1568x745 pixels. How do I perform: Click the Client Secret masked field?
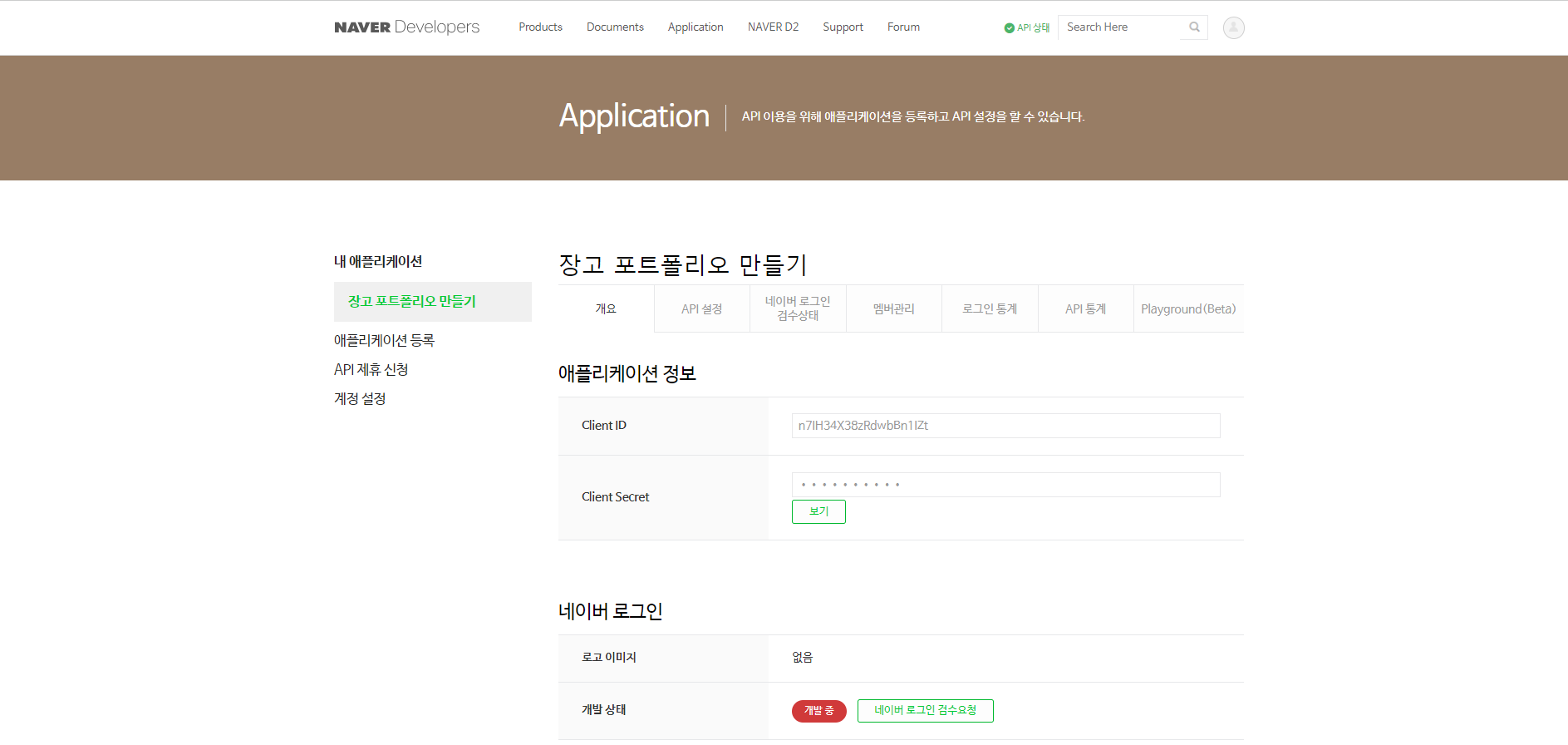(1005, 485)
